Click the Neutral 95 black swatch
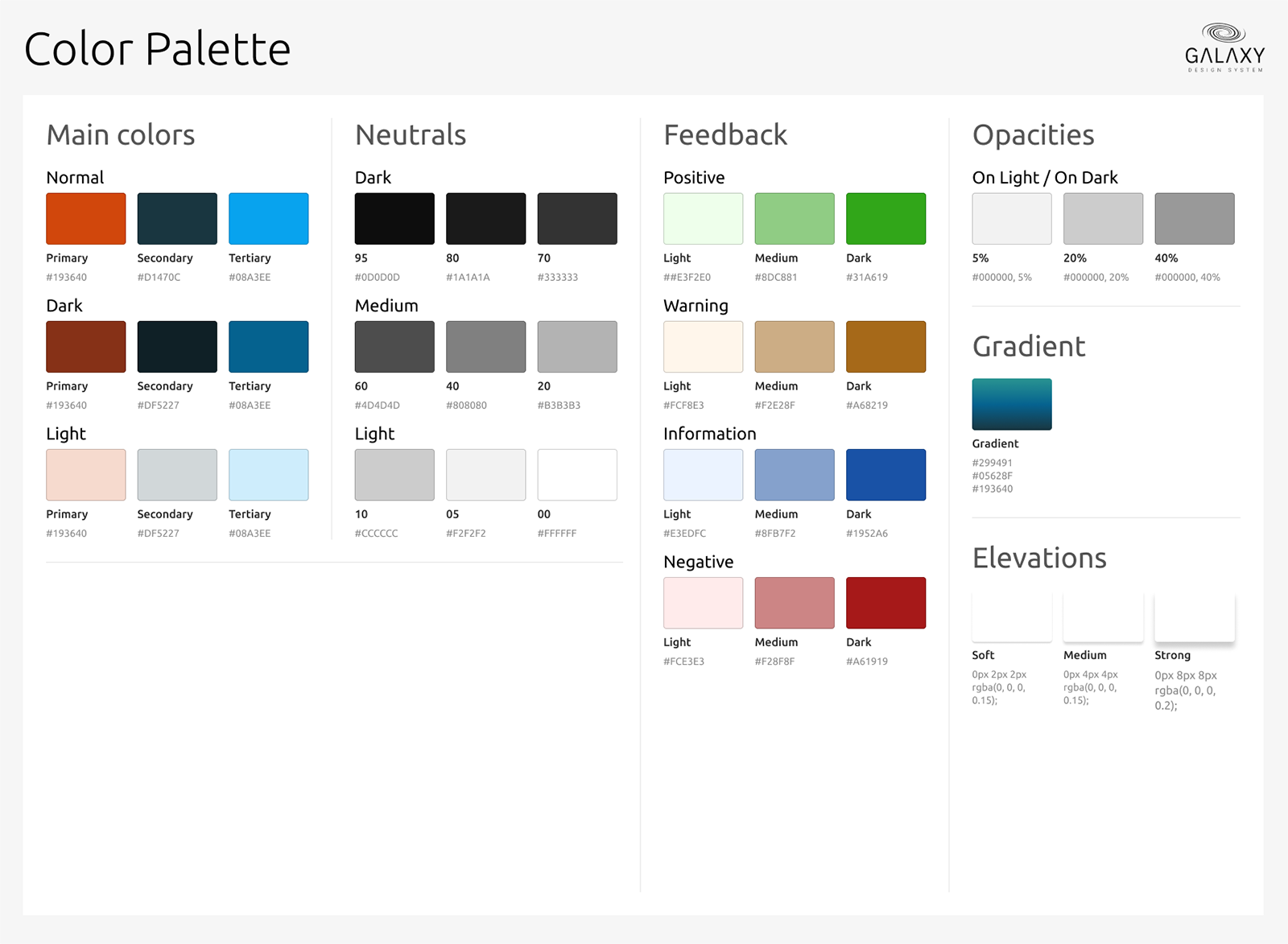Screen dimensions: 1288x944 point(394,218)
